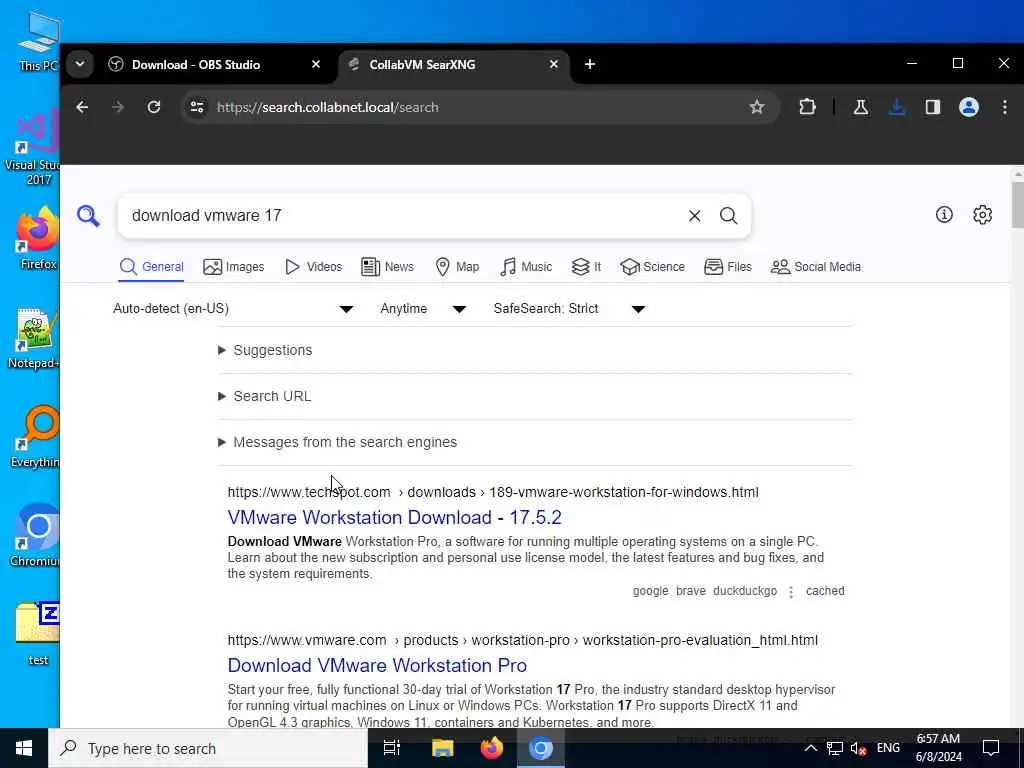Open the Anytime time range dropdown
Screen dimensions: 1024x768
point(423,309)
